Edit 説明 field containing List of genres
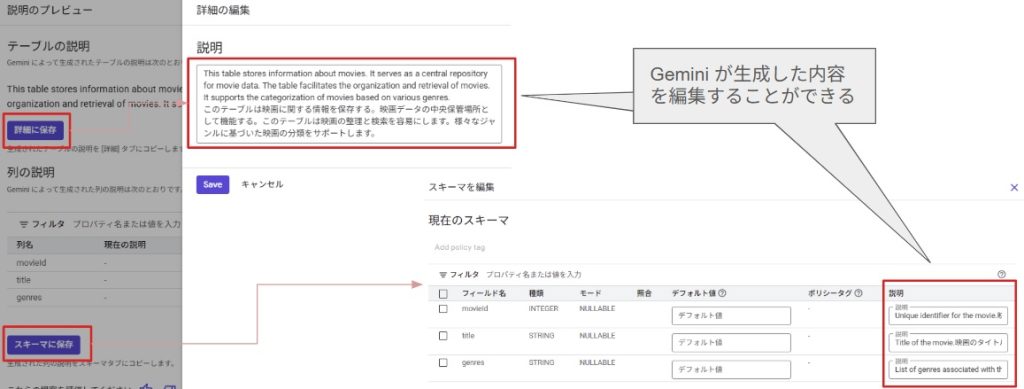The width and height of the screenshot is (1024, 389). pyautogui.click(x=948, y=369)
